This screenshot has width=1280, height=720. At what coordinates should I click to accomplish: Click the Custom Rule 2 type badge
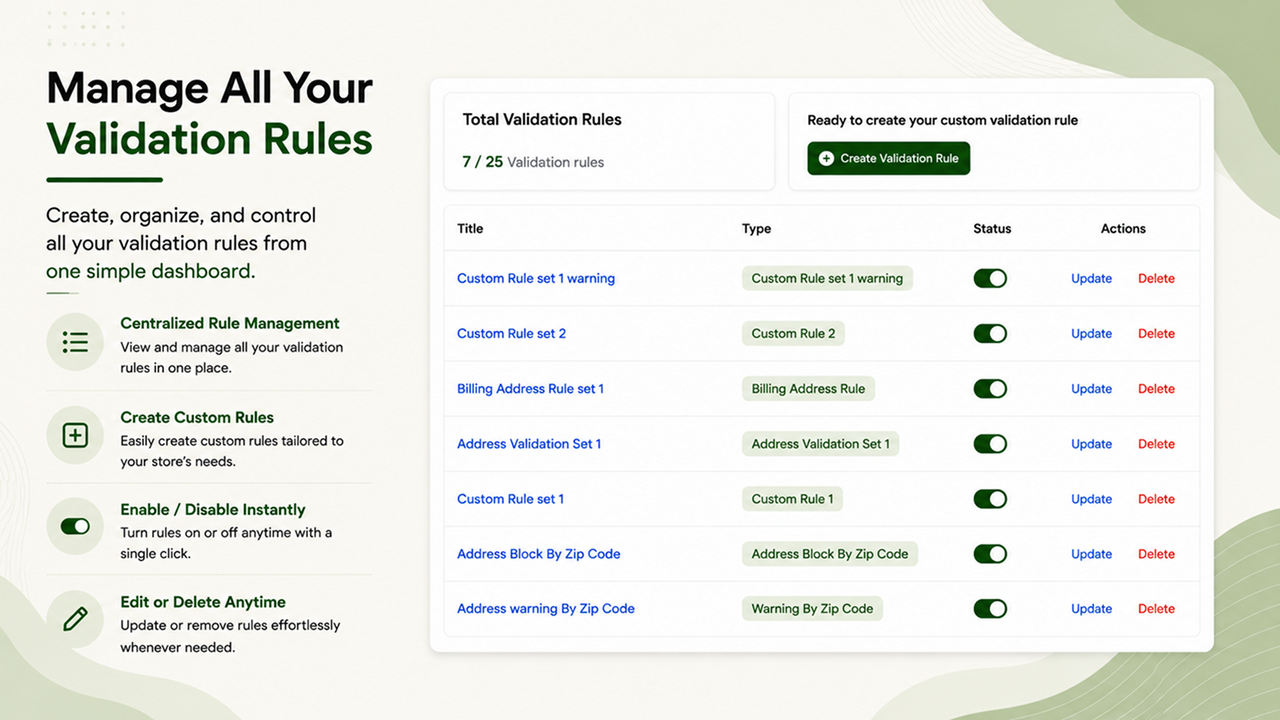pyautogui.click(x=793, y=333)
